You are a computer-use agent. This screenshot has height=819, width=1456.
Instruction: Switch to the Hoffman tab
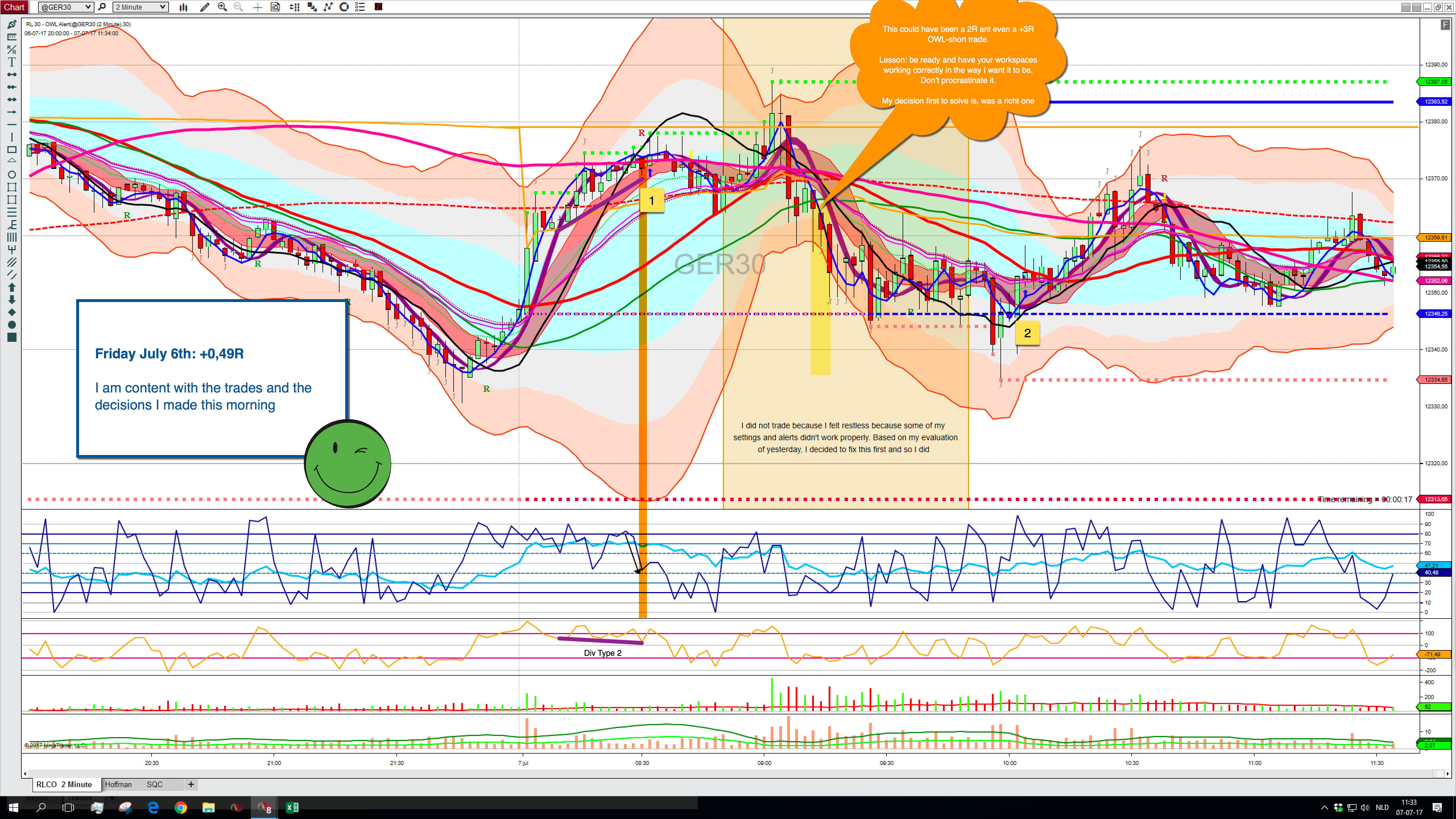point(118,785)
